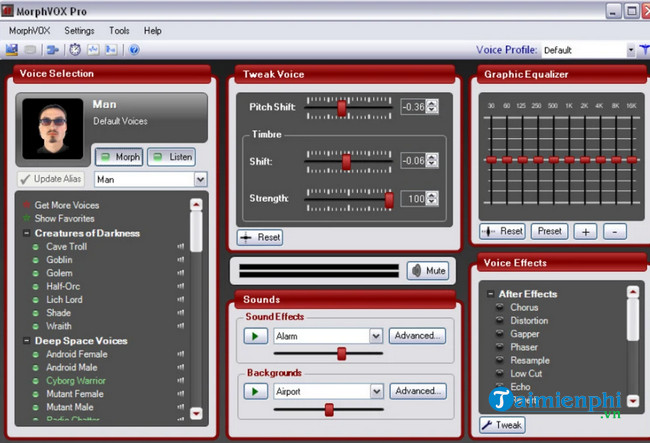Open Advanced for Sound Effects
This screenshot has width=650, height=443.
(x=417, y=336)
